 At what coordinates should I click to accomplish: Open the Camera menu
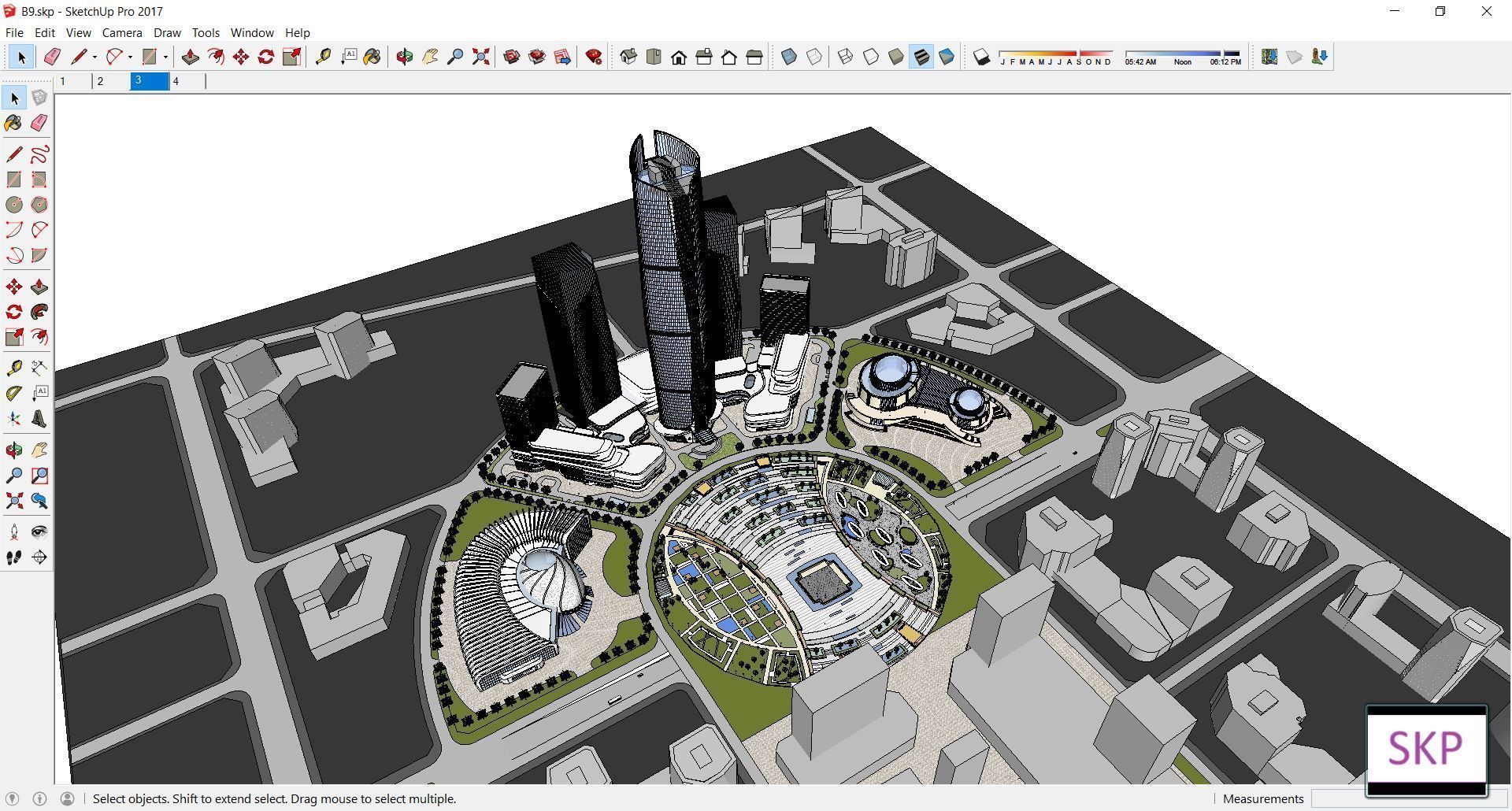(x=122, y=32)
